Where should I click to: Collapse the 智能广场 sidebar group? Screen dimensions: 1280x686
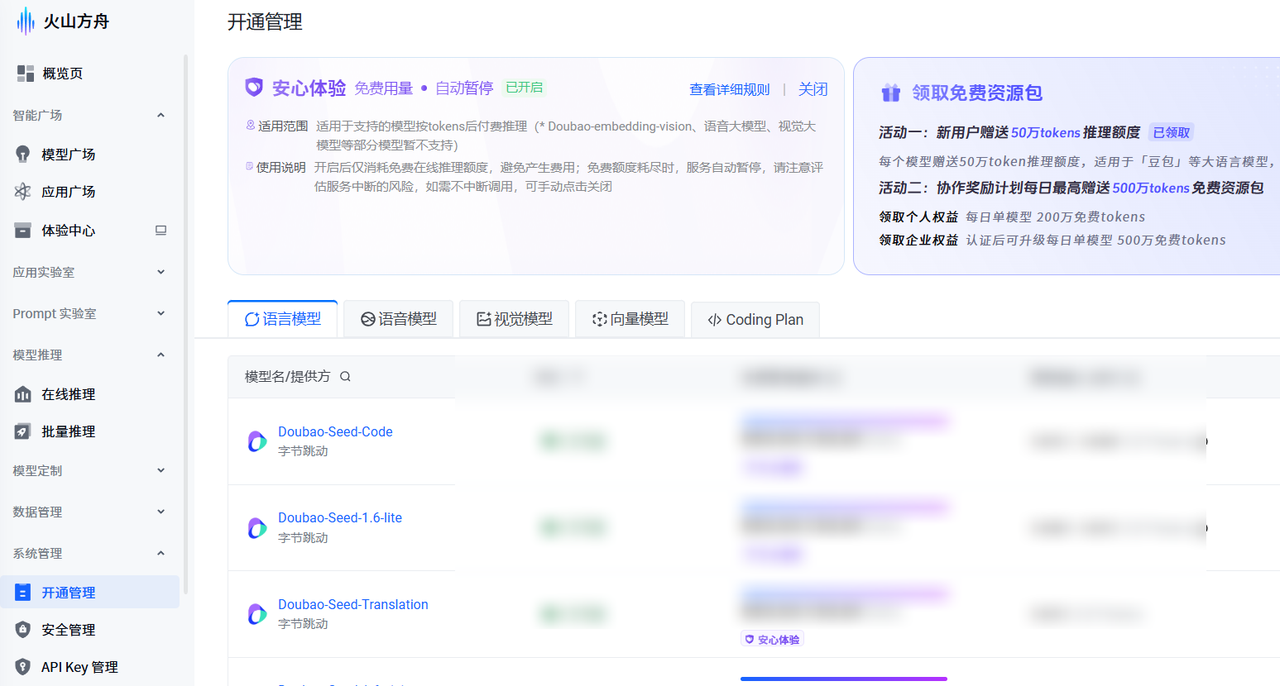[90, 114]
